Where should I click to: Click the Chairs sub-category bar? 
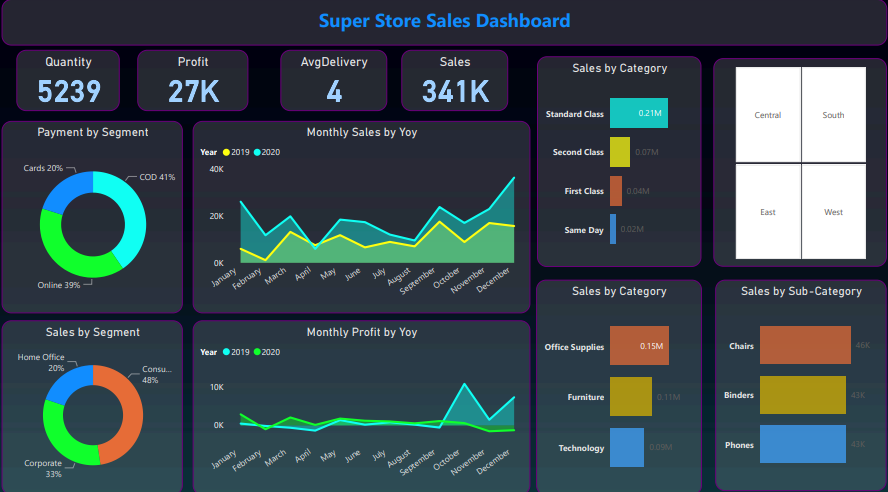805,345
